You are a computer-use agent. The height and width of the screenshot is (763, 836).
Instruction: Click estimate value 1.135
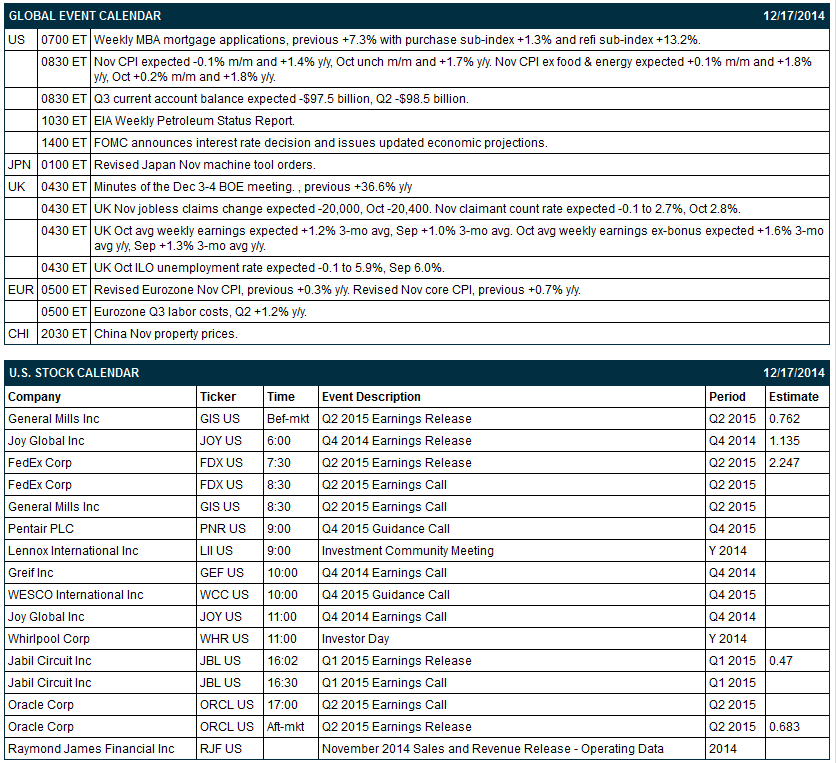point(784,441)
